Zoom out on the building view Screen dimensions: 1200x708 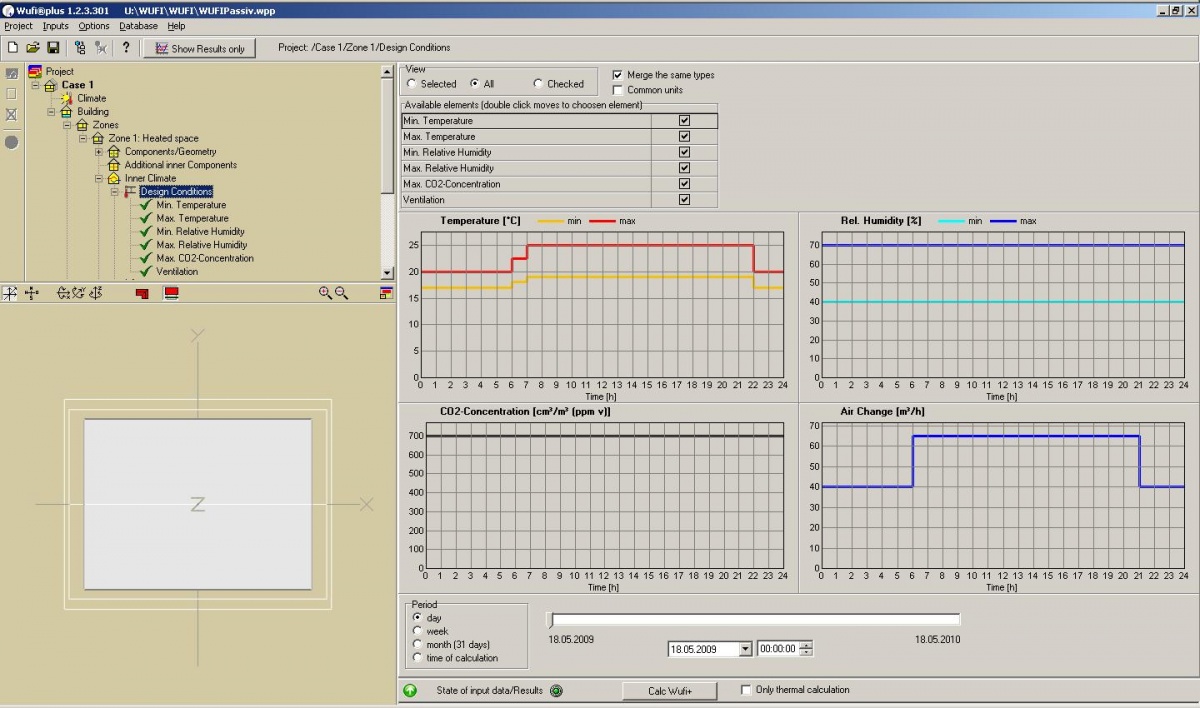pyautogui.click(x=342, y=293)
